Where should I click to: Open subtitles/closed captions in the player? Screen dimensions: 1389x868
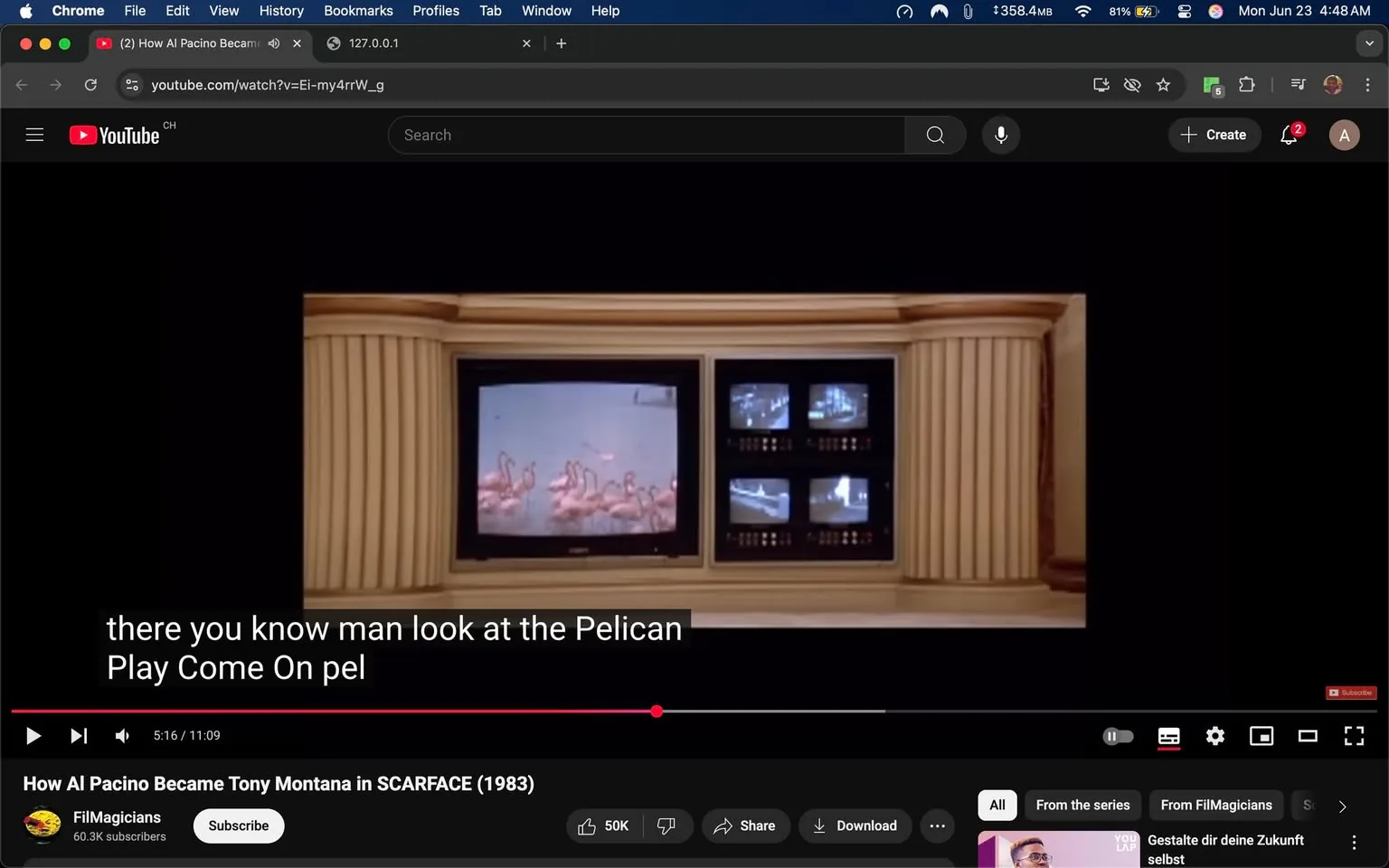(1167, 736)
